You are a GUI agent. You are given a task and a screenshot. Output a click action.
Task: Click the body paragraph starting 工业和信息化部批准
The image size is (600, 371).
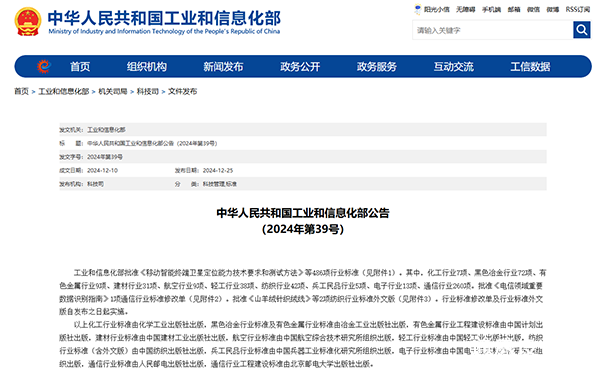303,292
